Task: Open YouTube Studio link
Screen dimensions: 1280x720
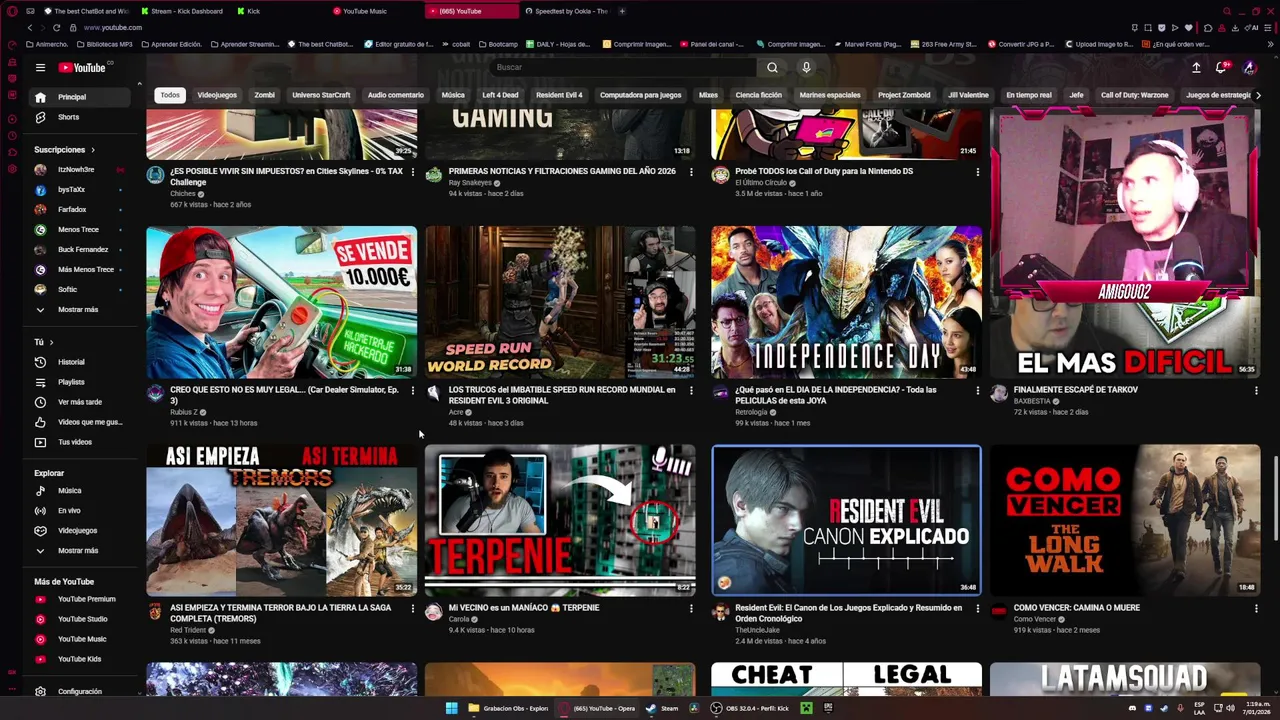Action: pyautogui.click(x=80, y=619)
